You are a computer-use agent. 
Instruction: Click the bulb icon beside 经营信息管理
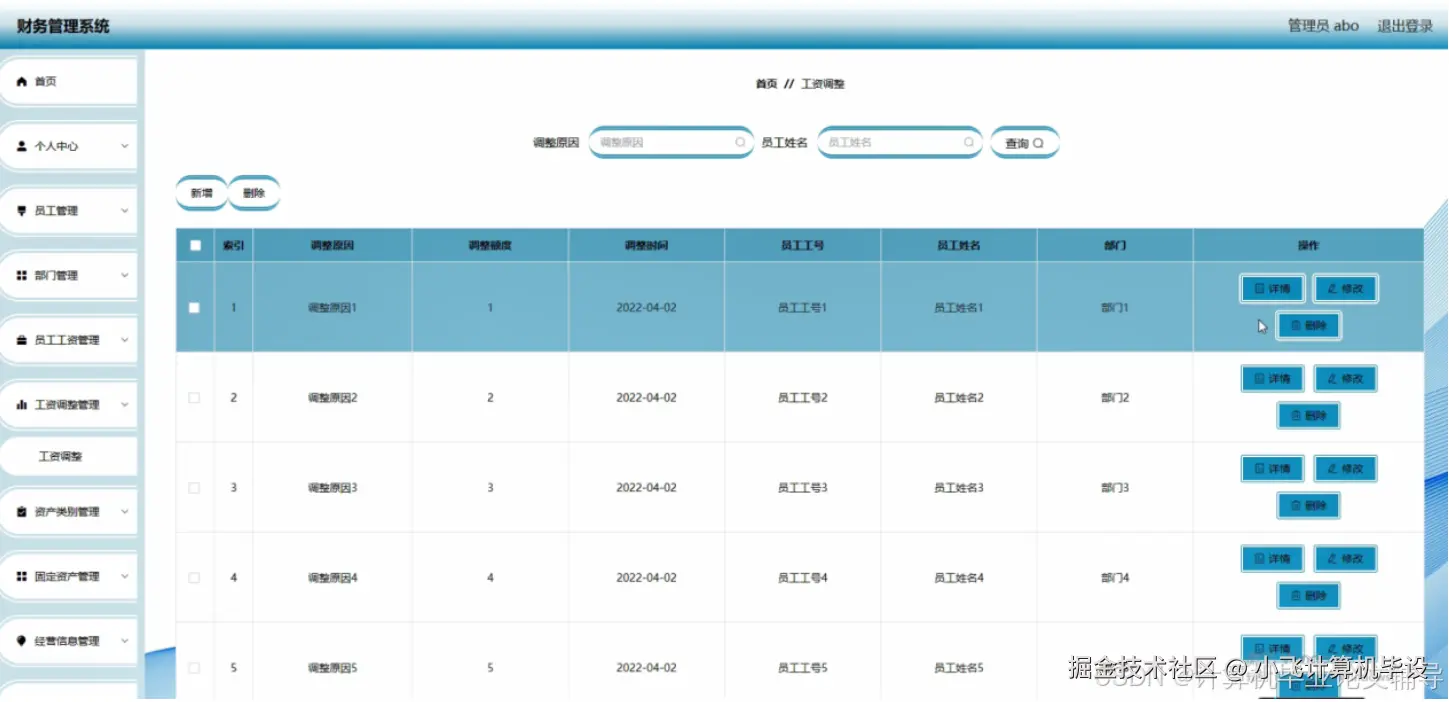[x=22, y=641]
